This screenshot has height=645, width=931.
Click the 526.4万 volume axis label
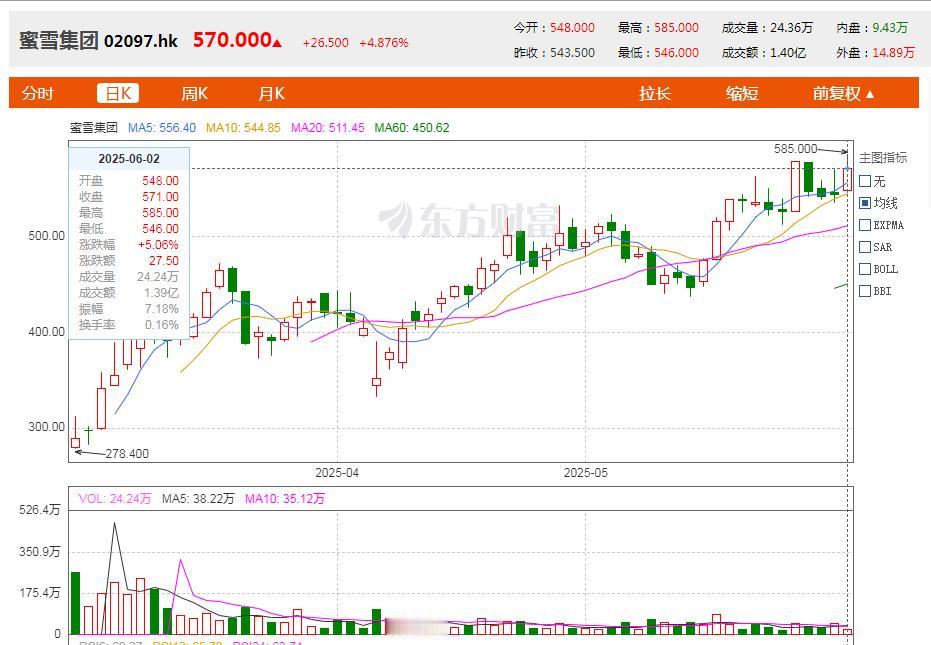39,510
